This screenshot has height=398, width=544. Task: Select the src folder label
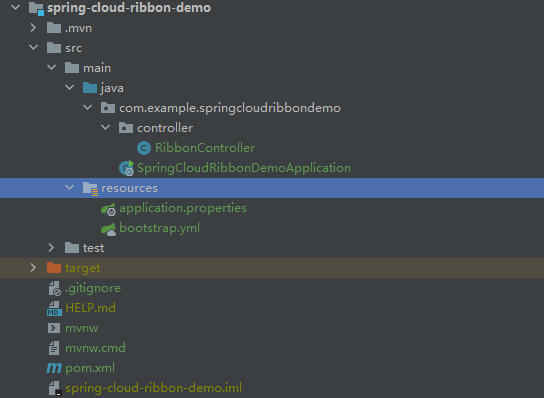74,48
